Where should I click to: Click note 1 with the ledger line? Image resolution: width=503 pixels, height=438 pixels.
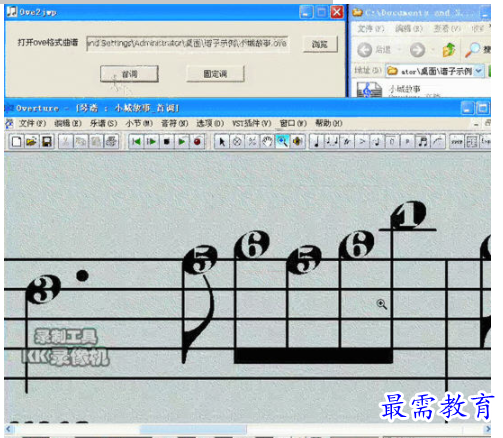(408, 215)
